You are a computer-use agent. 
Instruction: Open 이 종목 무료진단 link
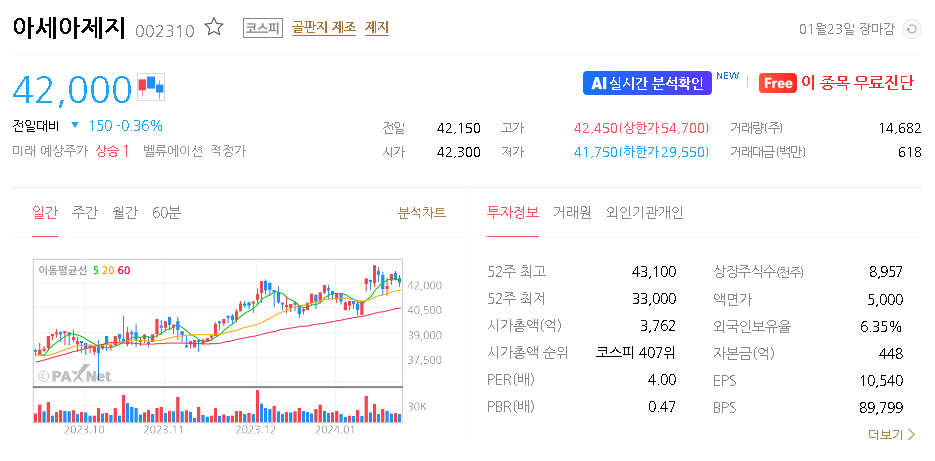point(857,83)
